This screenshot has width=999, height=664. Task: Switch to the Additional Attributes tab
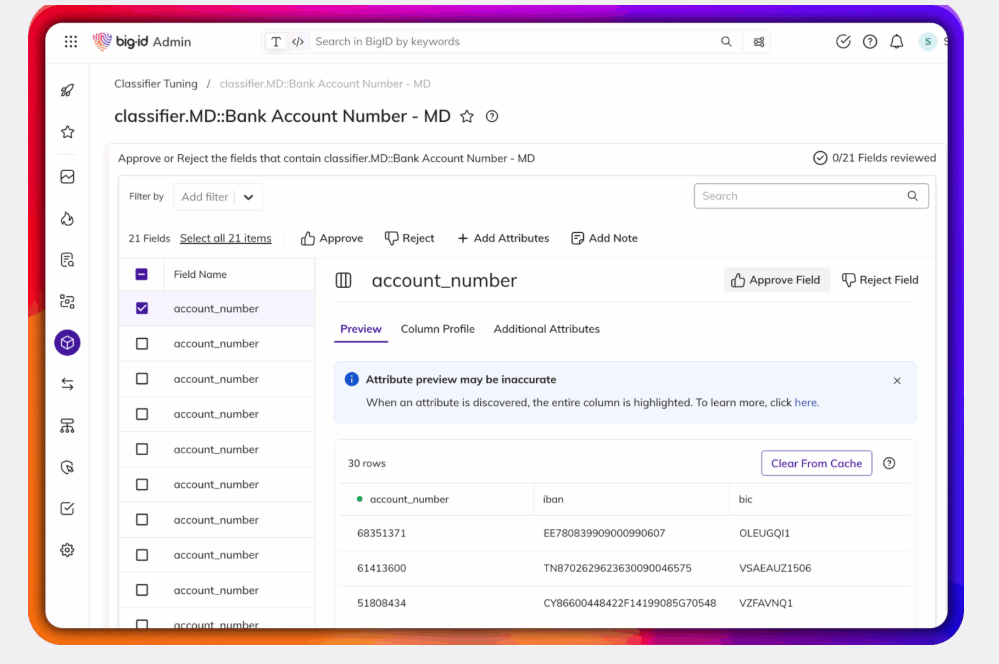(546, 329)
